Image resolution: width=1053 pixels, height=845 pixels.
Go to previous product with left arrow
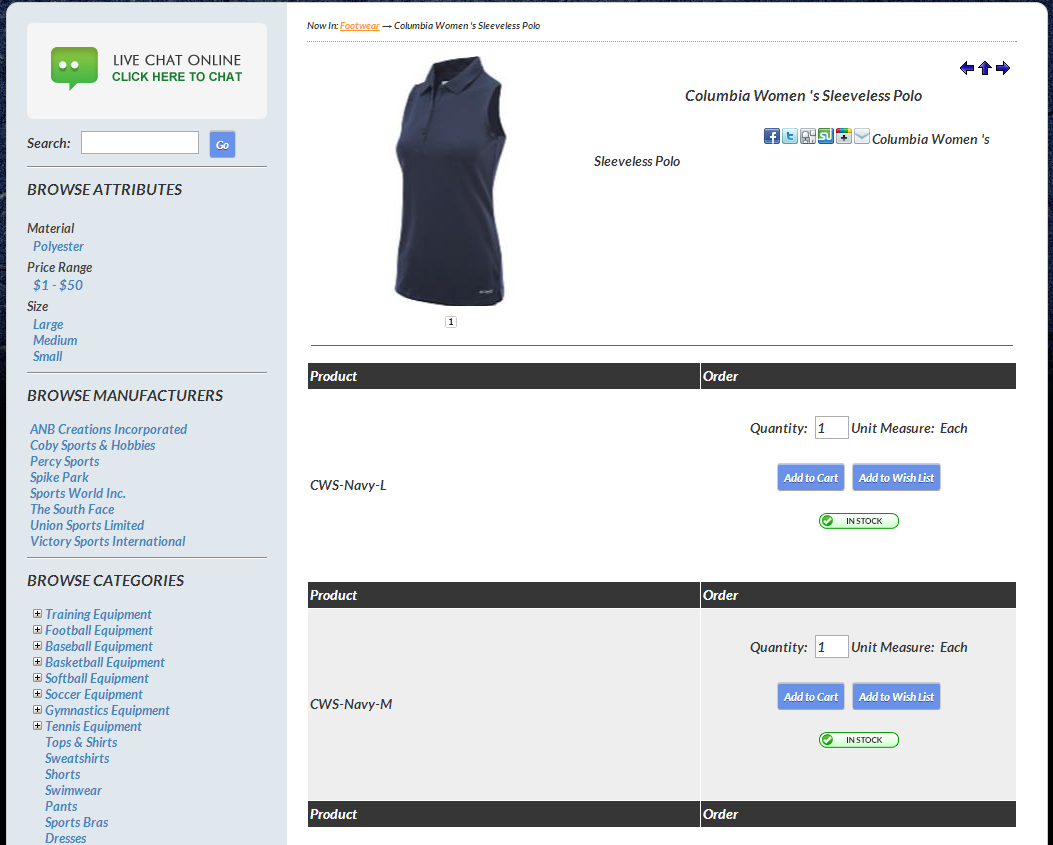point(966,68)
